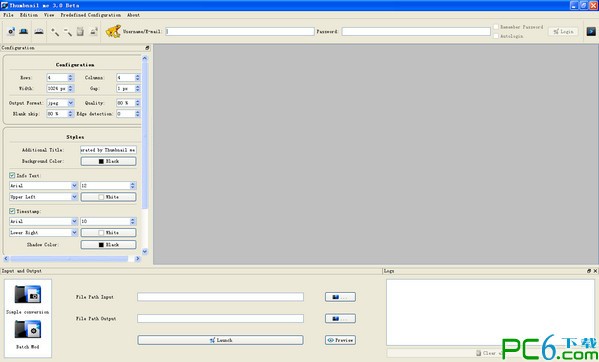The width and height of the screenshot is (599, 362).
Task: Browse for File Path Input
Action: click(x=340, y=297)
